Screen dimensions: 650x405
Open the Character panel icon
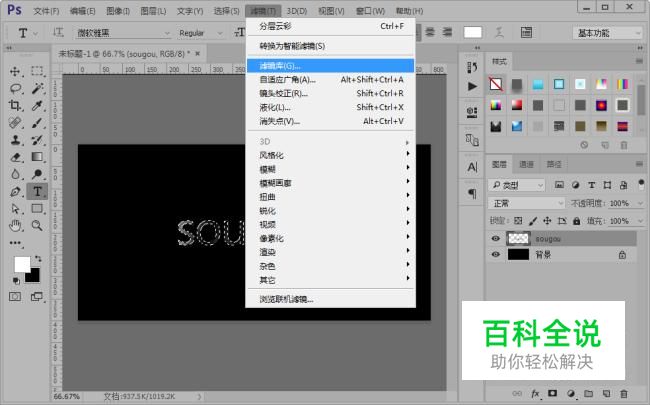472,167
